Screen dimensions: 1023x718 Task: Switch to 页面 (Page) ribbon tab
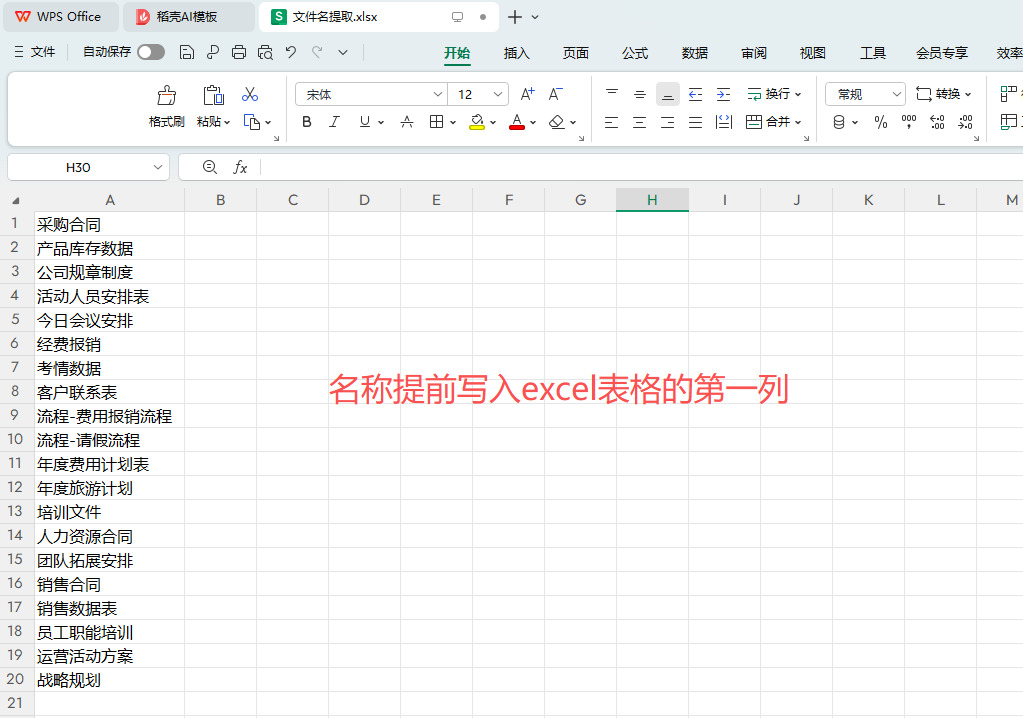click(x=575, y=53)
